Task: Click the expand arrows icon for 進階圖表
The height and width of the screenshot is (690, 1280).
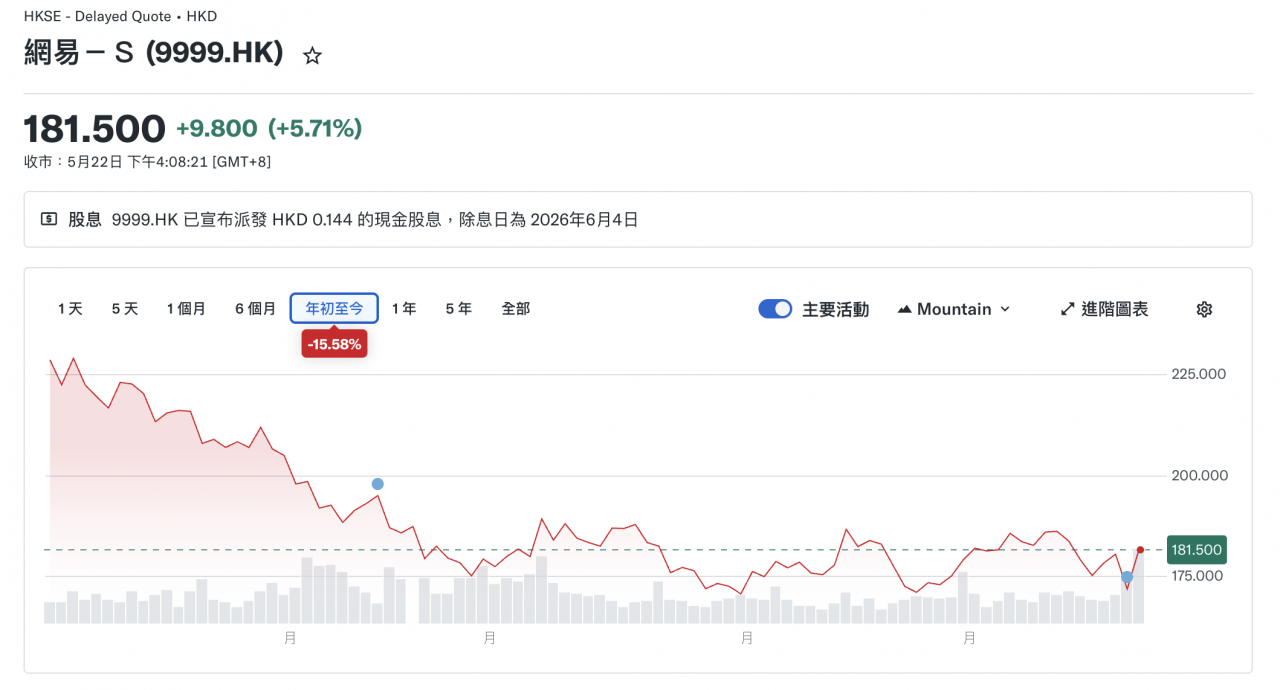Action: coord(1067,309)
